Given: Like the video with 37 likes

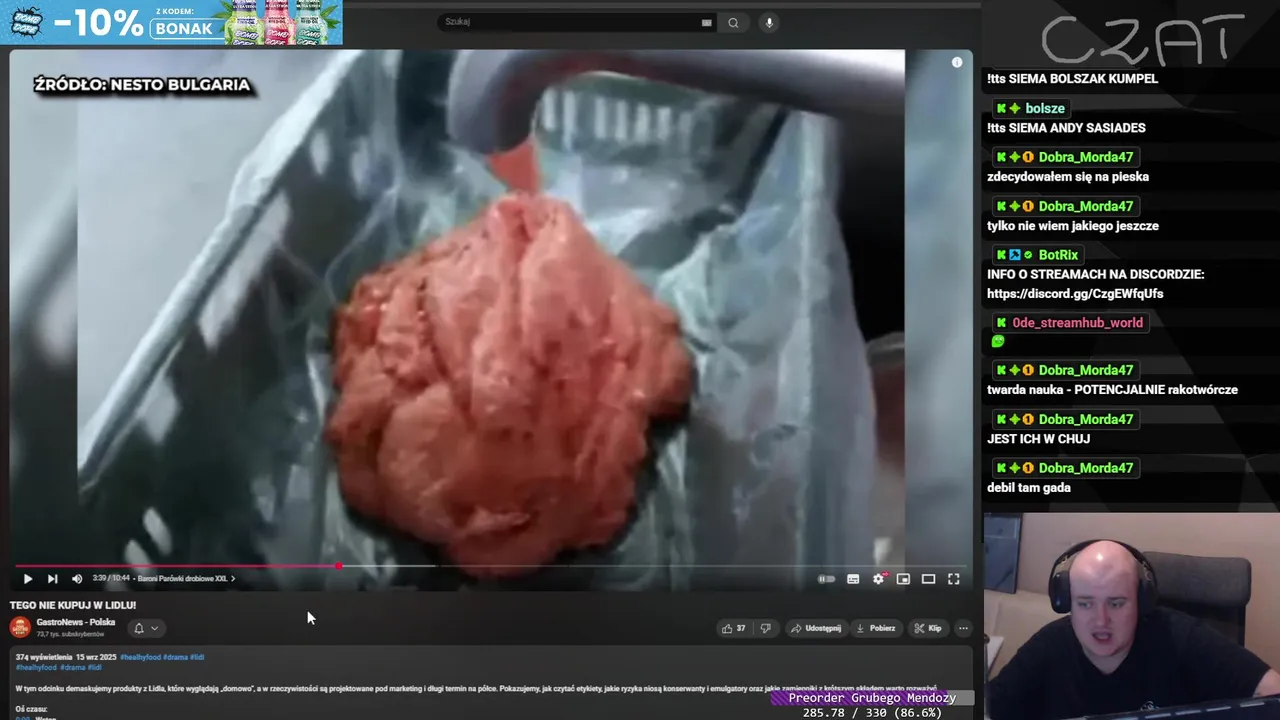Looking at the screenshot, I should [x=734, y=628].
